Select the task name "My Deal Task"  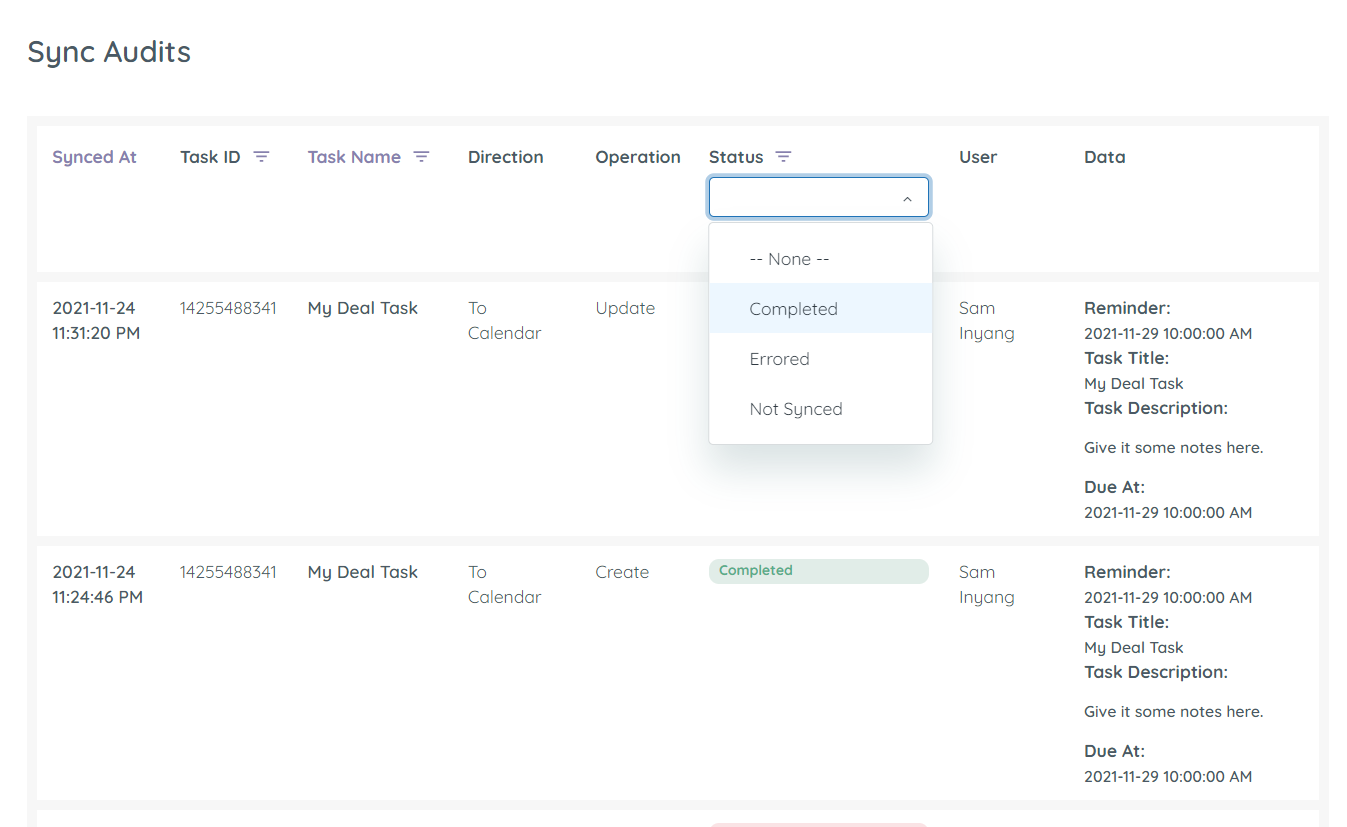[x=362, y=308]
